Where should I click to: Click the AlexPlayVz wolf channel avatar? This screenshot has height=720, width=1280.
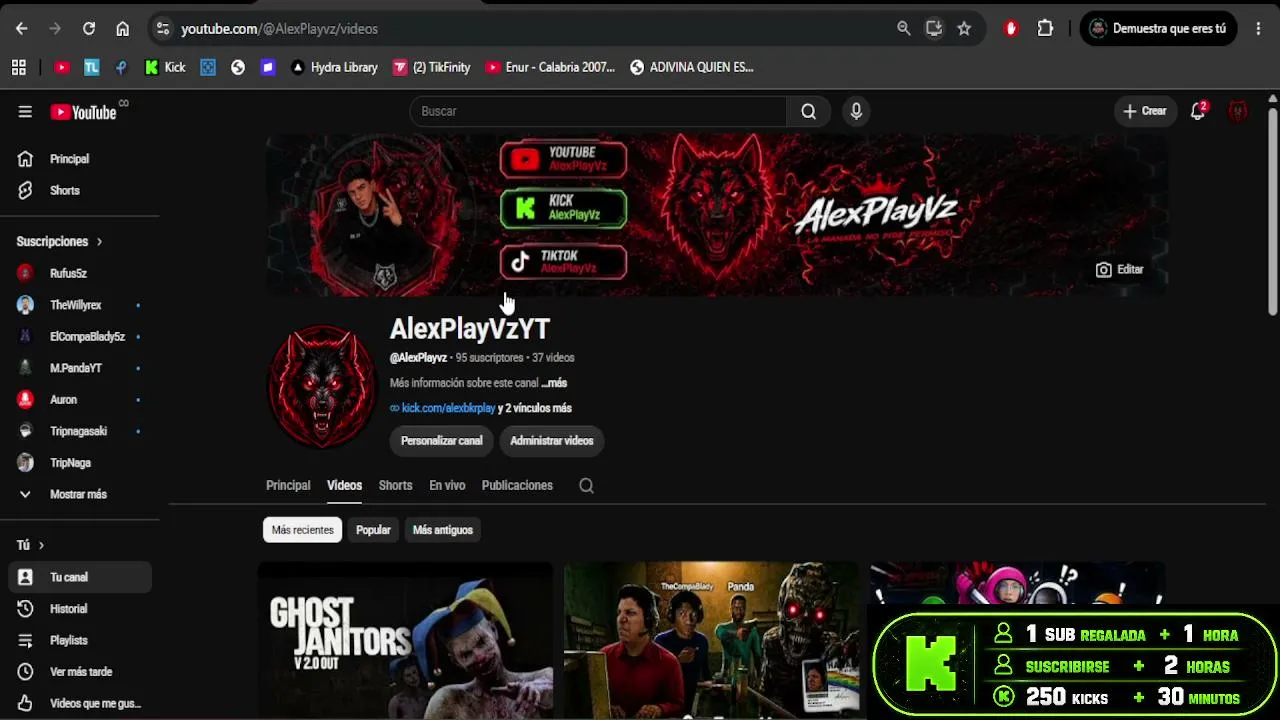click(x=322, y=387)
